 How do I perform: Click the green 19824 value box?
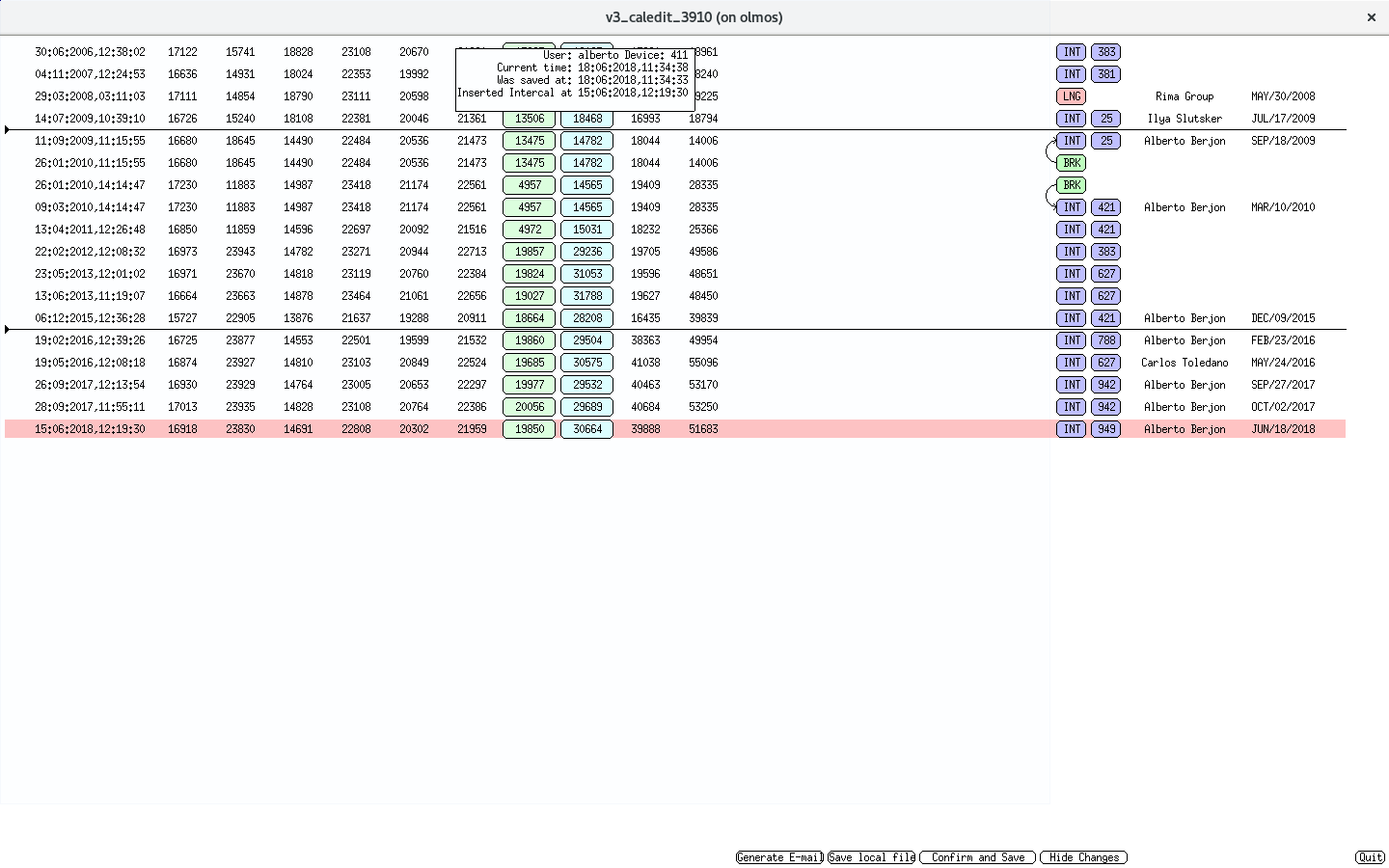click(x=529, y=274)
